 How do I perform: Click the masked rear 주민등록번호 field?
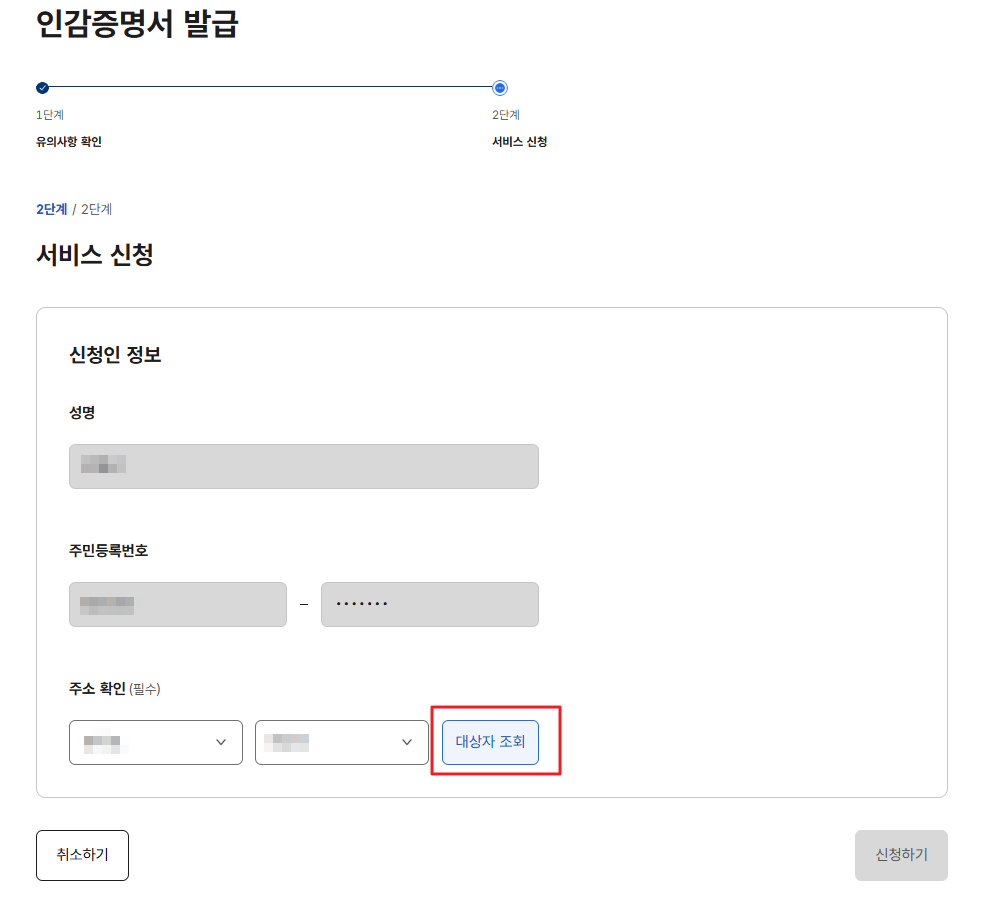click(429, 604)
